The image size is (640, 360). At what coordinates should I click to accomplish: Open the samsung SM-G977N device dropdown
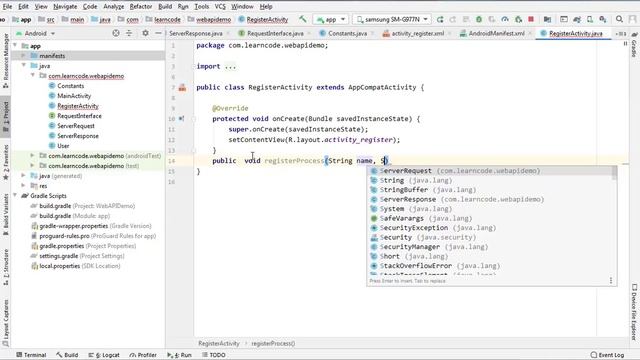click(392, 19)
